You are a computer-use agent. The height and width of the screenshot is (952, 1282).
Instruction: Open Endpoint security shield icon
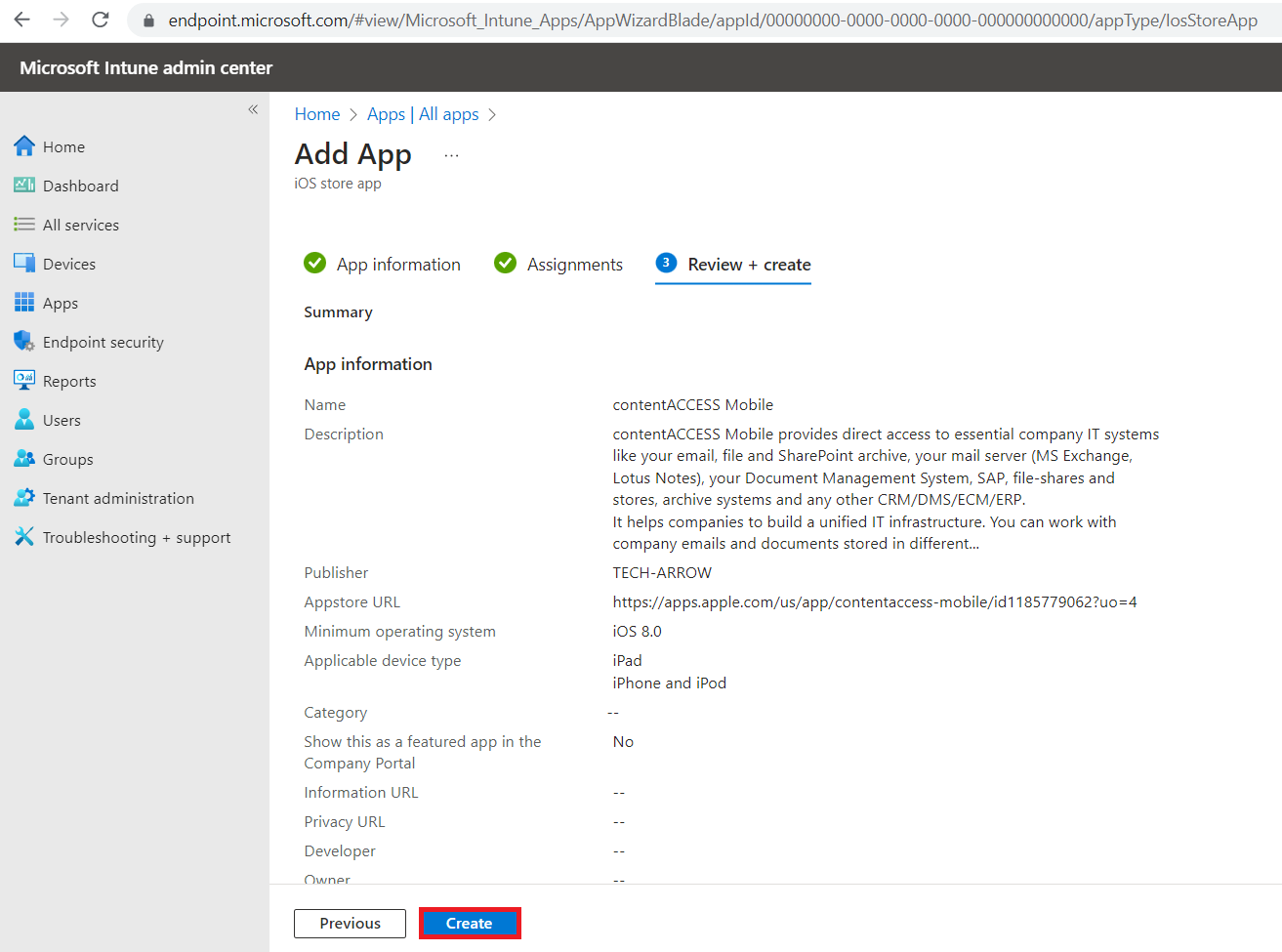tap(24, 342)
